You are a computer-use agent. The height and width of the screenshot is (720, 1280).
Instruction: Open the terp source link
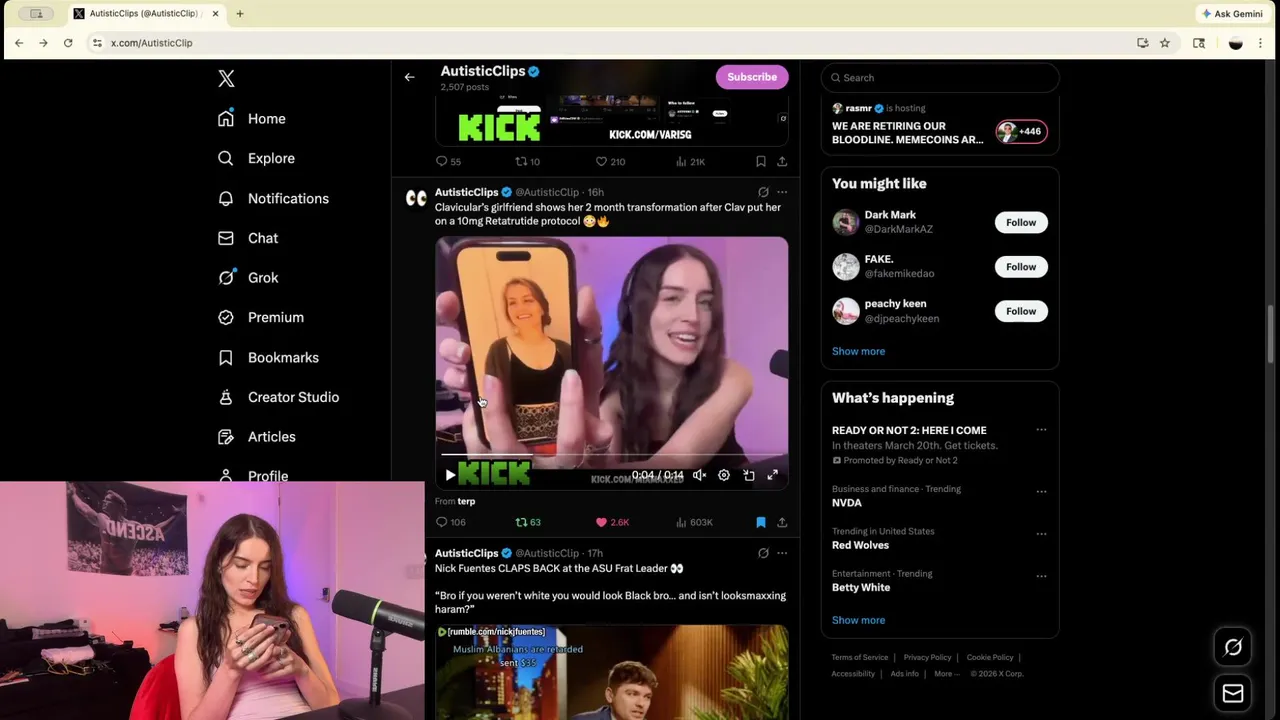[x=466, y=501]
